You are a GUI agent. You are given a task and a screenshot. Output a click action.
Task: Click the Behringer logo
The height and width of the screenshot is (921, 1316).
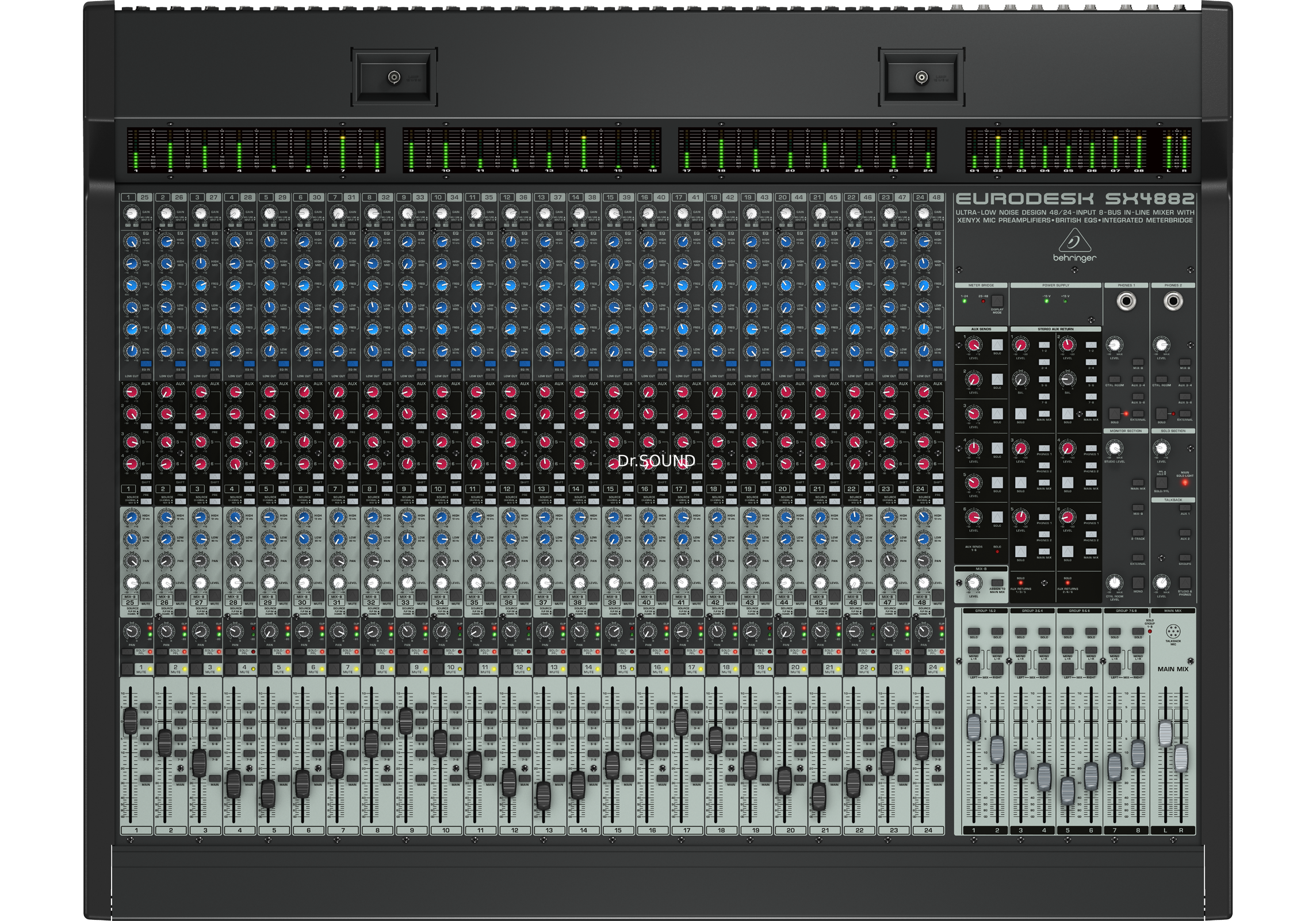pos(1074,246)
